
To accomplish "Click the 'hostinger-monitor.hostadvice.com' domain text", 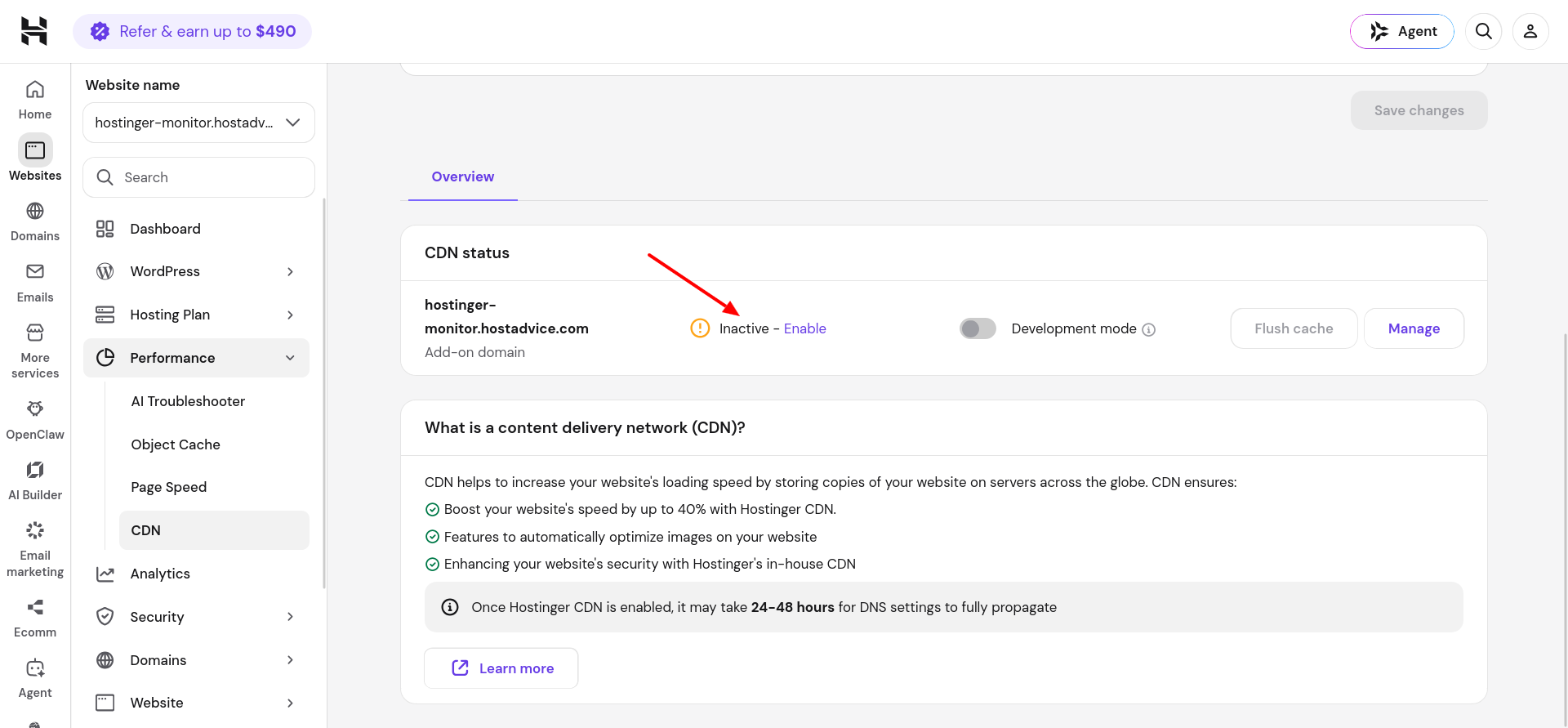I will tap(506, 316).
